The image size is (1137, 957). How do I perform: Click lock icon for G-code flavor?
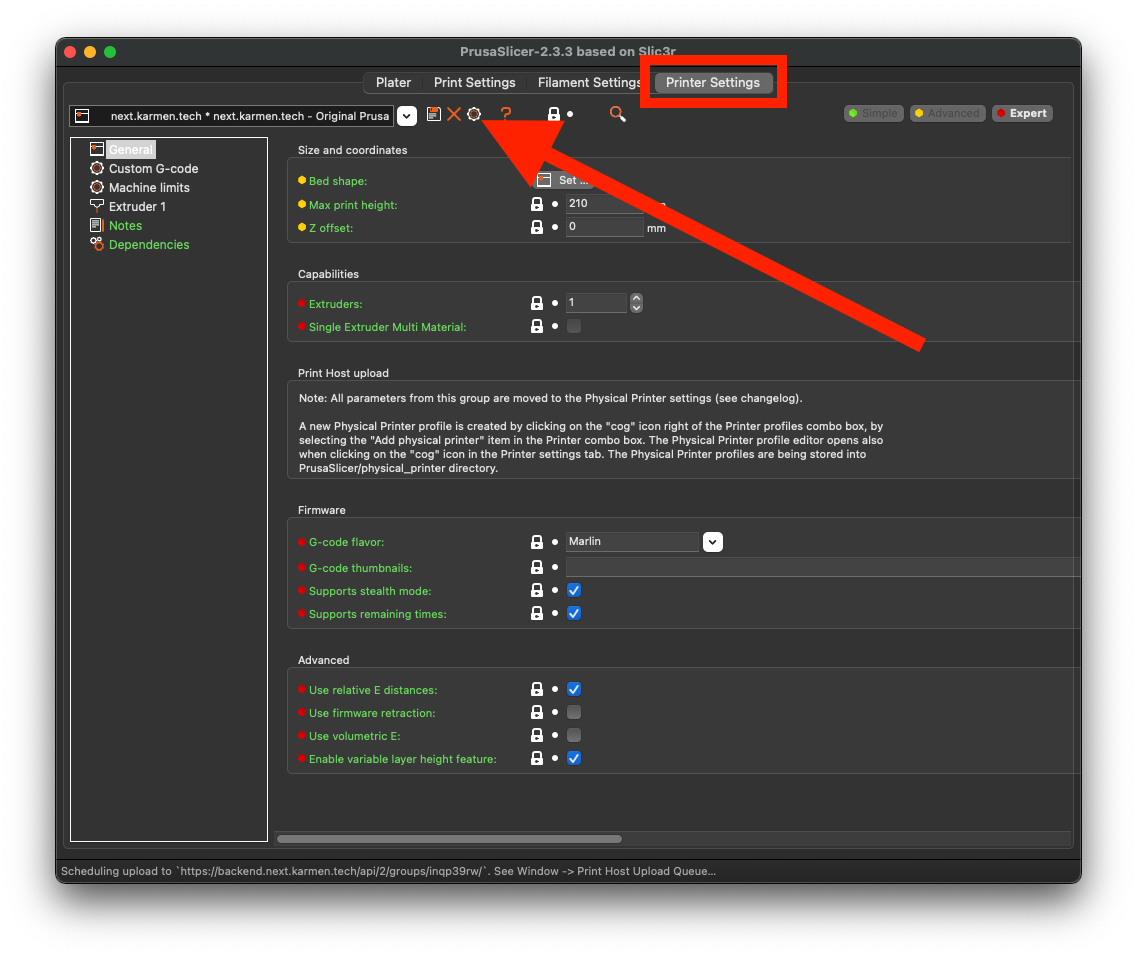pyautogui.click(x=537, y=542)
